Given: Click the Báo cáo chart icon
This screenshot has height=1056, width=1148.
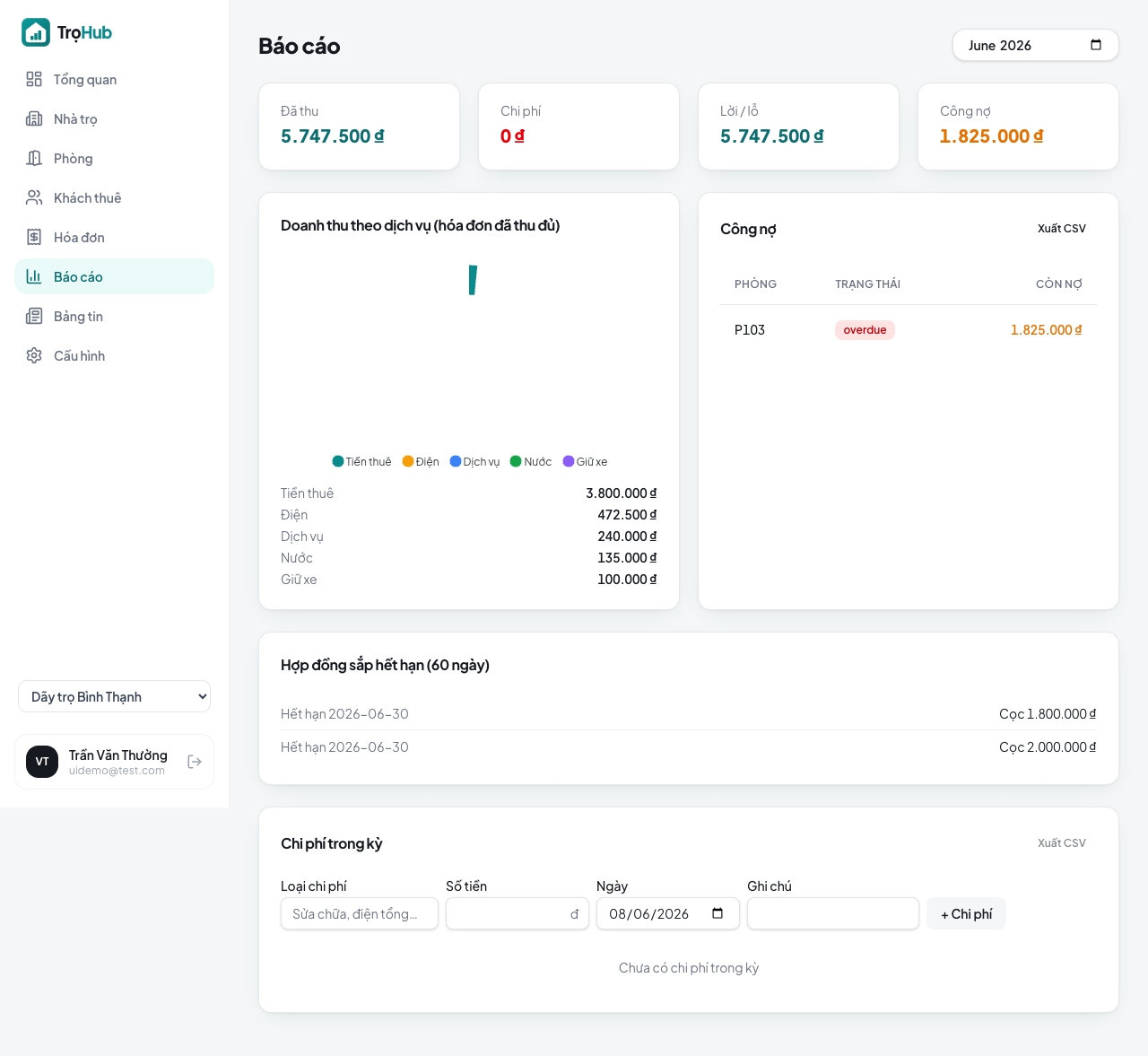Looking at the screenshot, I should pos(34,276).
